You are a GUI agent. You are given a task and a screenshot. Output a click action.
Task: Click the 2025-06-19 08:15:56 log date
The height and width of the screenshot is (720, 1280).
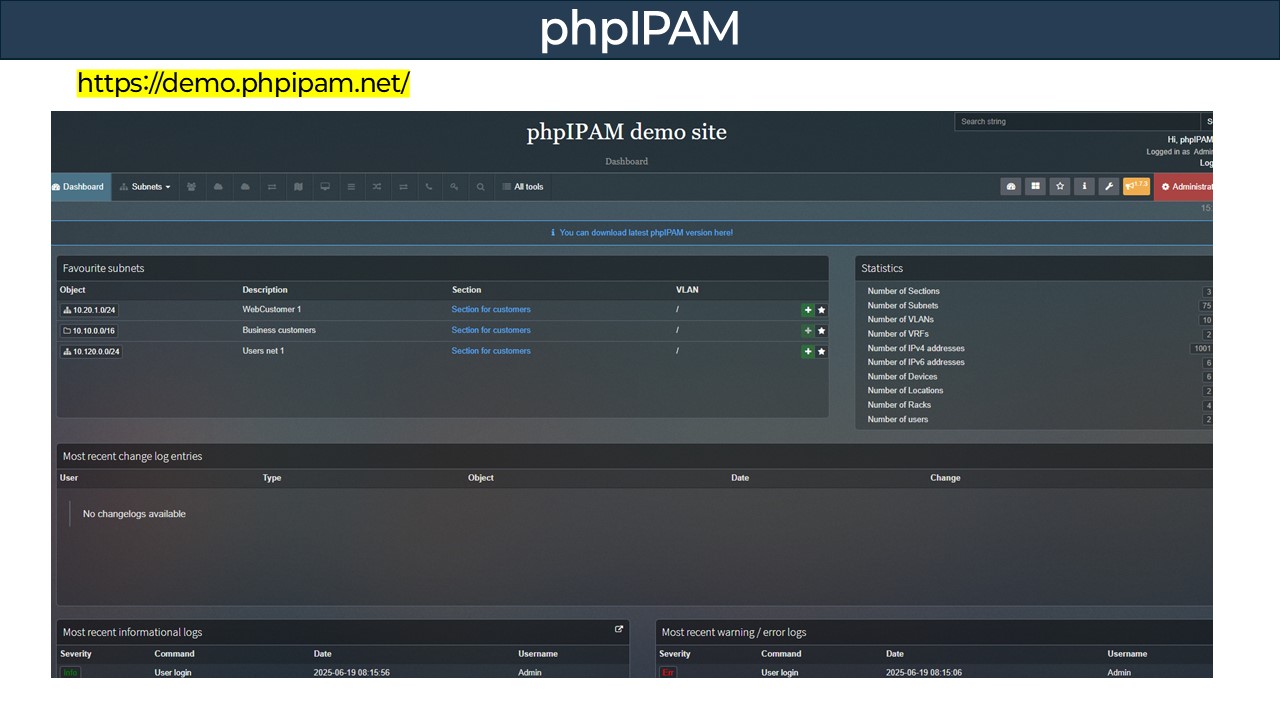click(x=352, y=673)
